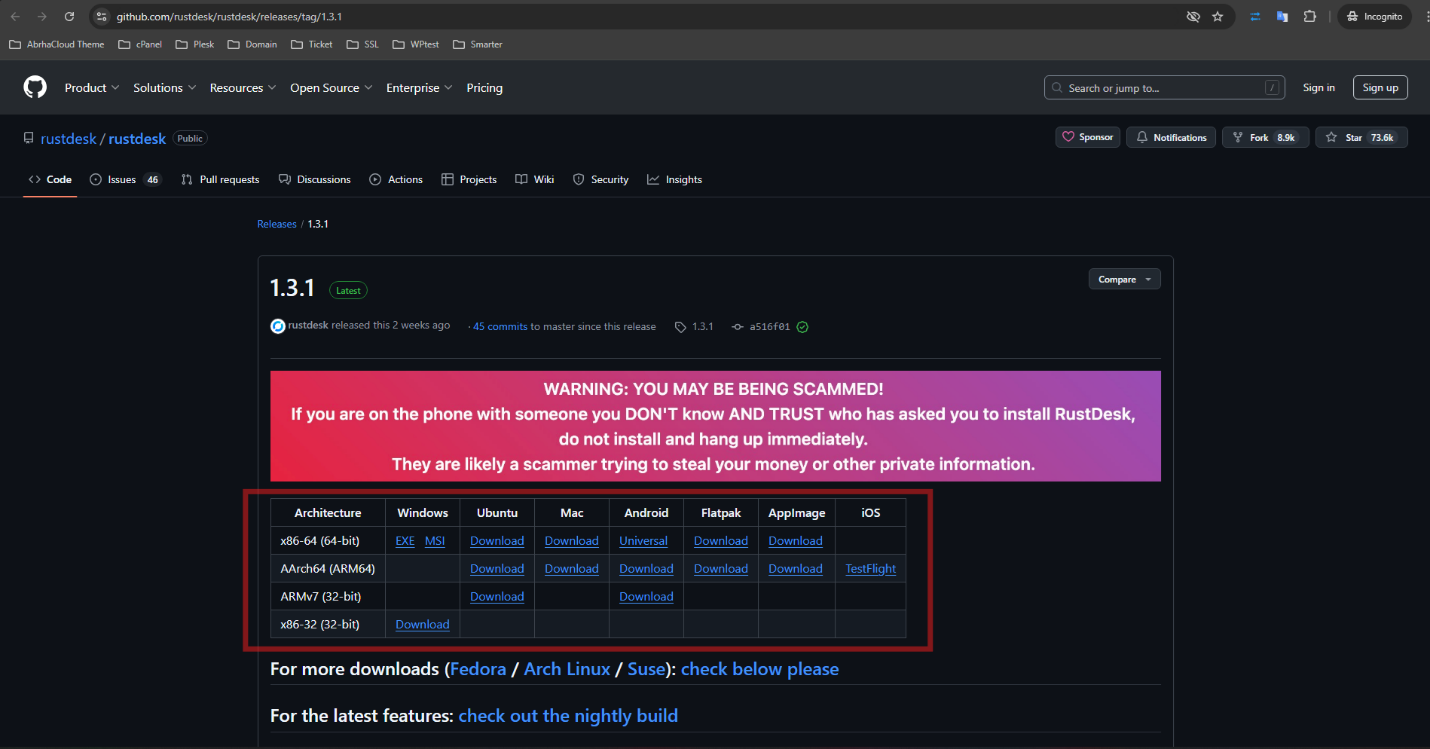The width and height of the screenshot is (1430, 749).
Task: Click the Sponsor heart button
Action: pos(1087,138)
